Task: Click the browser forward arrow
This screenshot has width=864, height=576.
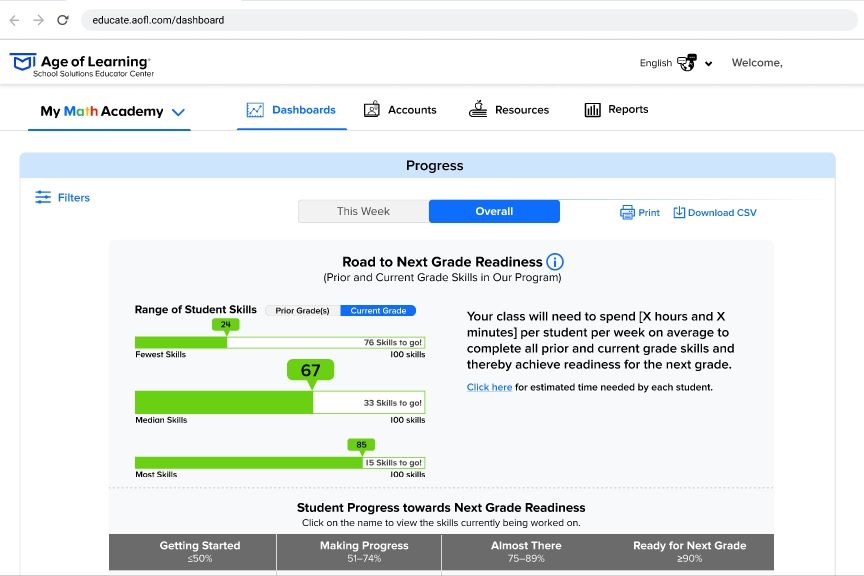Action: pos(38,20)
